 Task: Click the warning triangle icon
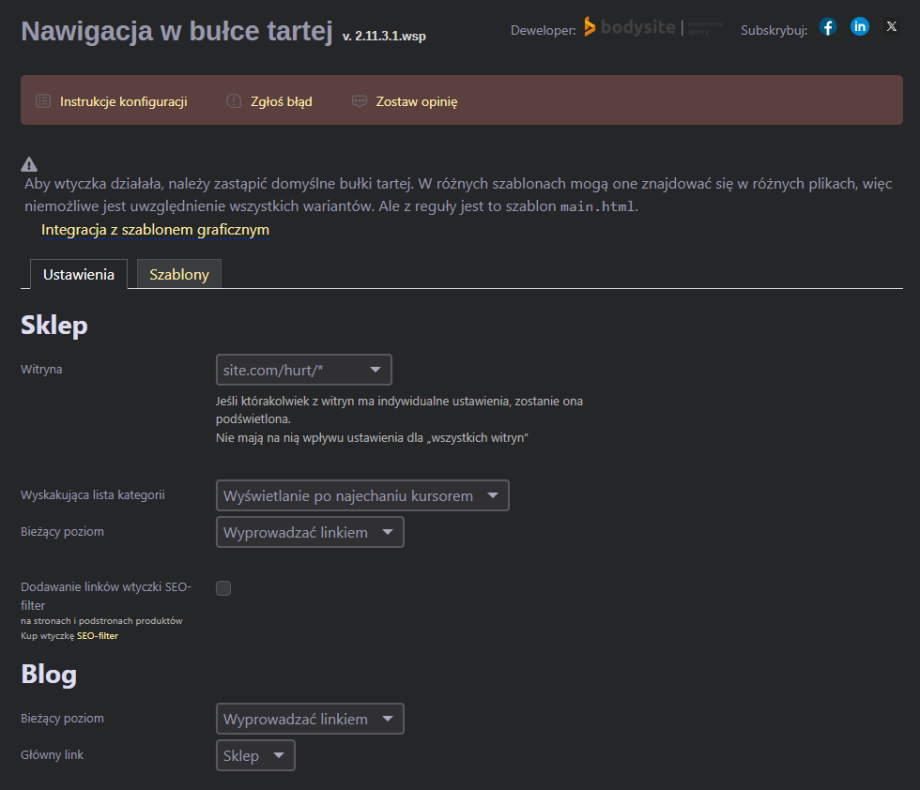coord(29,165)
